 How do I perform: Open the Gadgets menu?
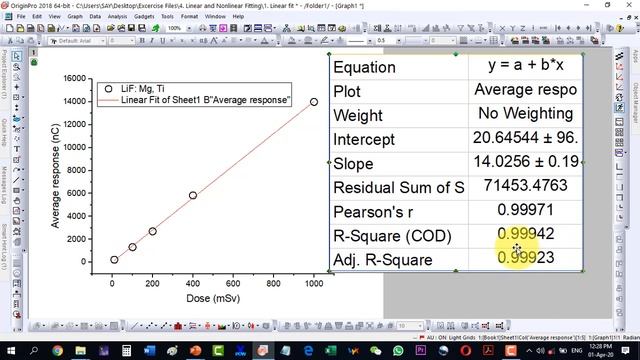click(x=144, y=16)
